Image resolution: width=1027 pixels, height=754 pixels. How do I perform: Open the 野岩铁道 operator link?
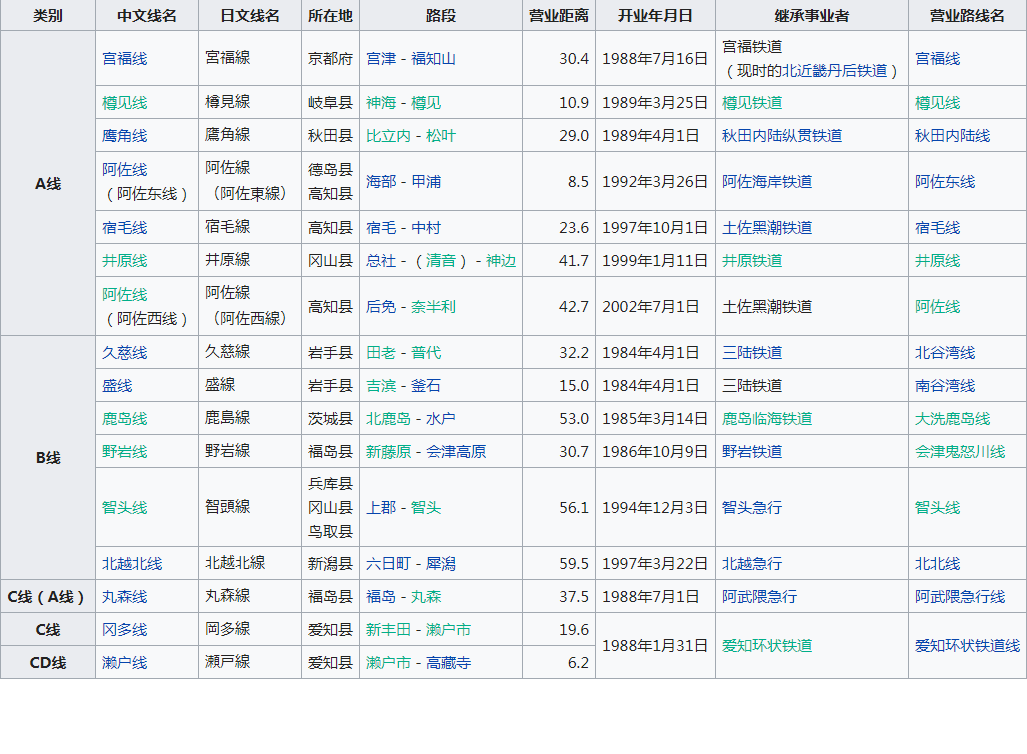coord(752,451)
